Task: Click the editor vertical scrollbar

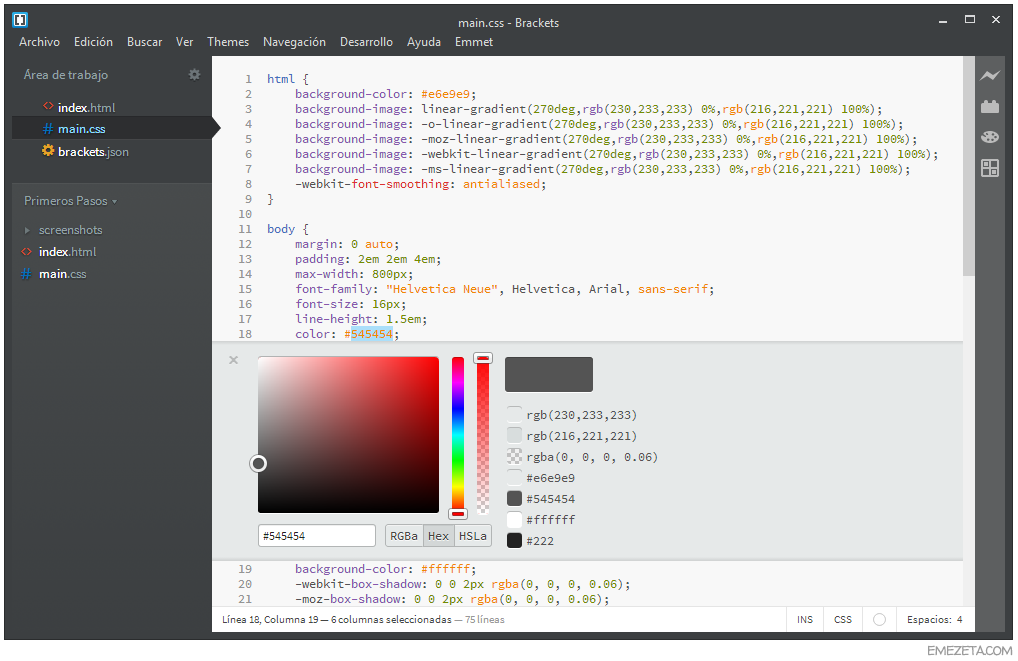Action: click(969, 166)
